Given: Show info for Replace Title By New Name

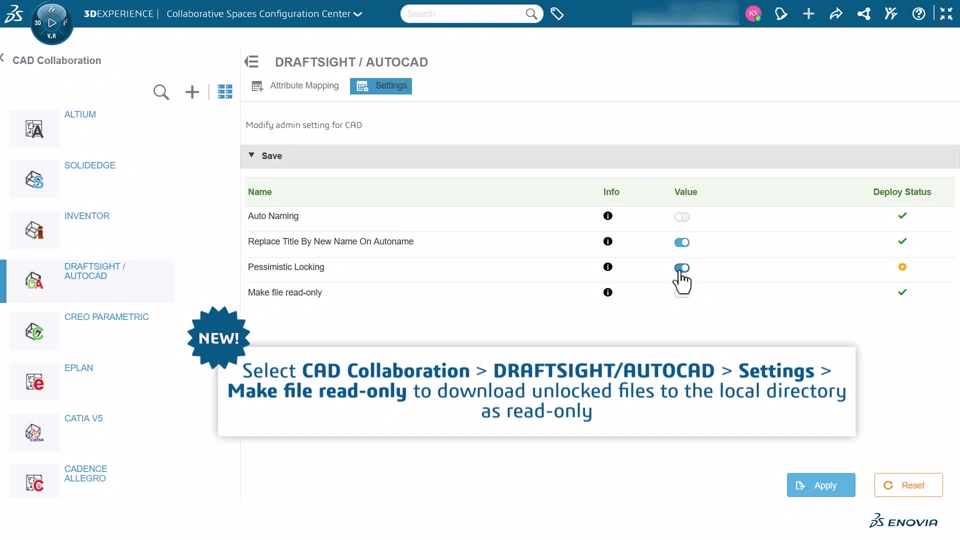Looking at the screenshot, I should click(607, 241).
